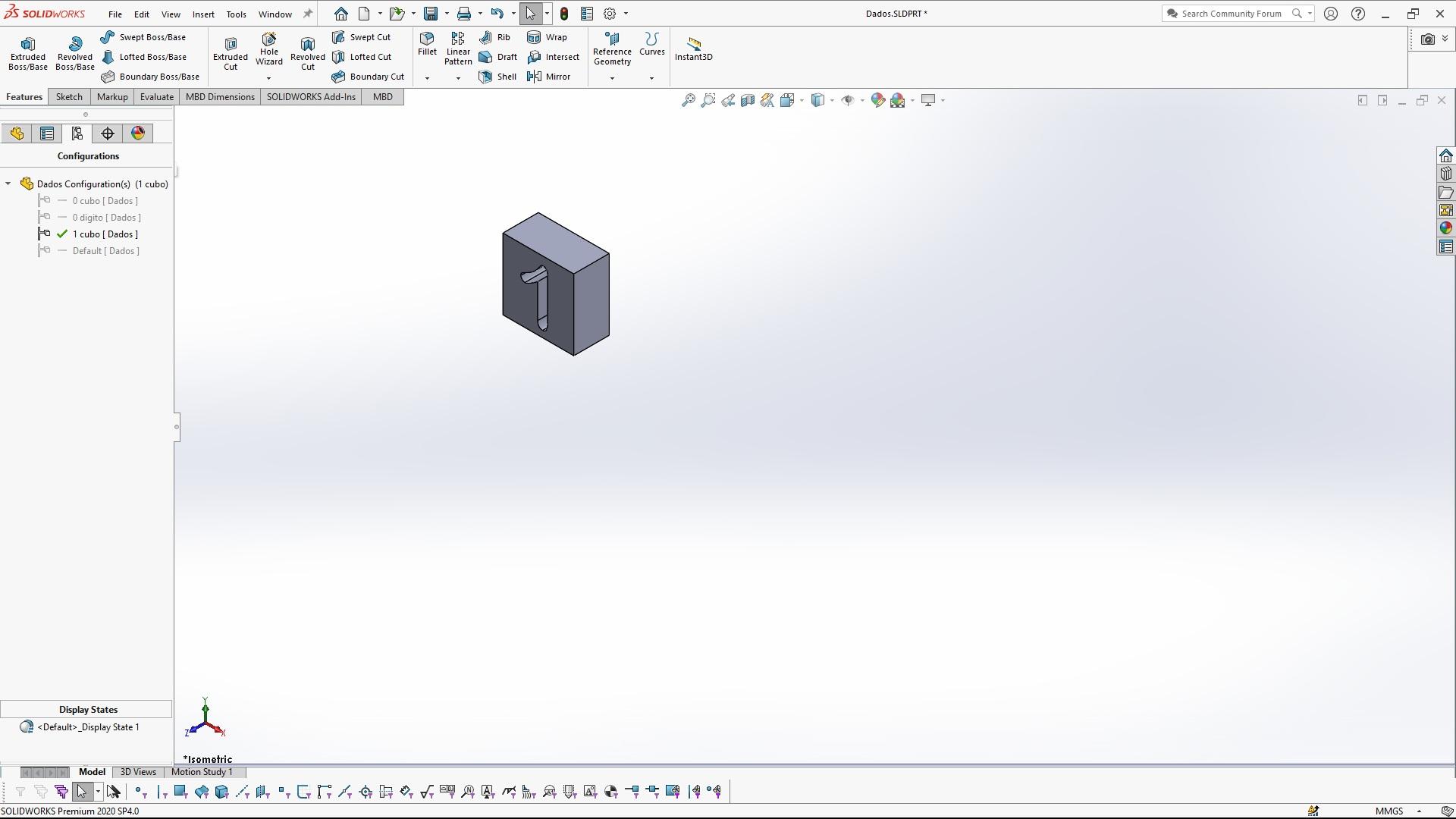Open the MMGS unit system dropdown
1456x819 pixels.
[1419, 811]
